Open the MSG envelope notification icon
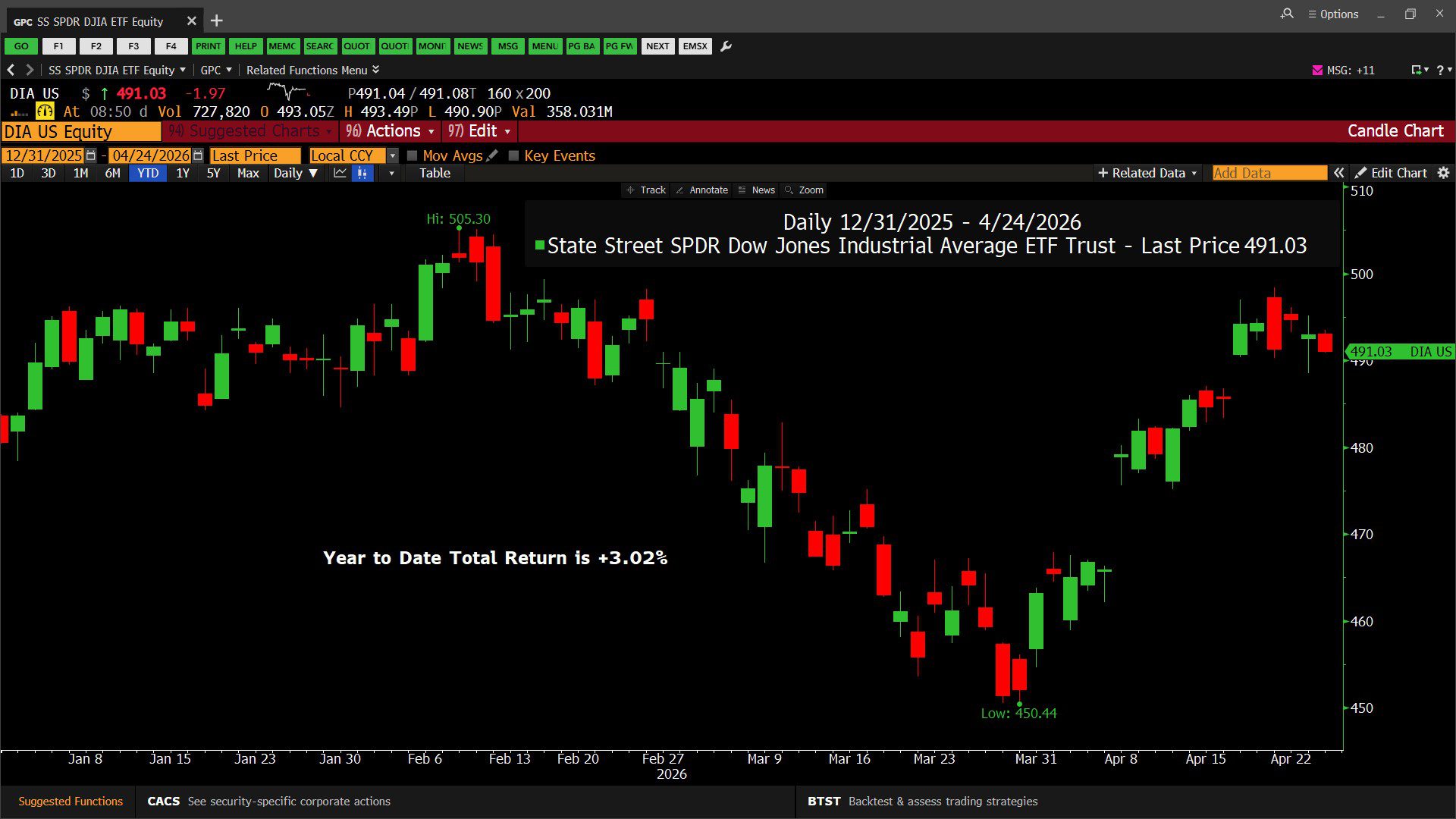 tap(1317, 70)
